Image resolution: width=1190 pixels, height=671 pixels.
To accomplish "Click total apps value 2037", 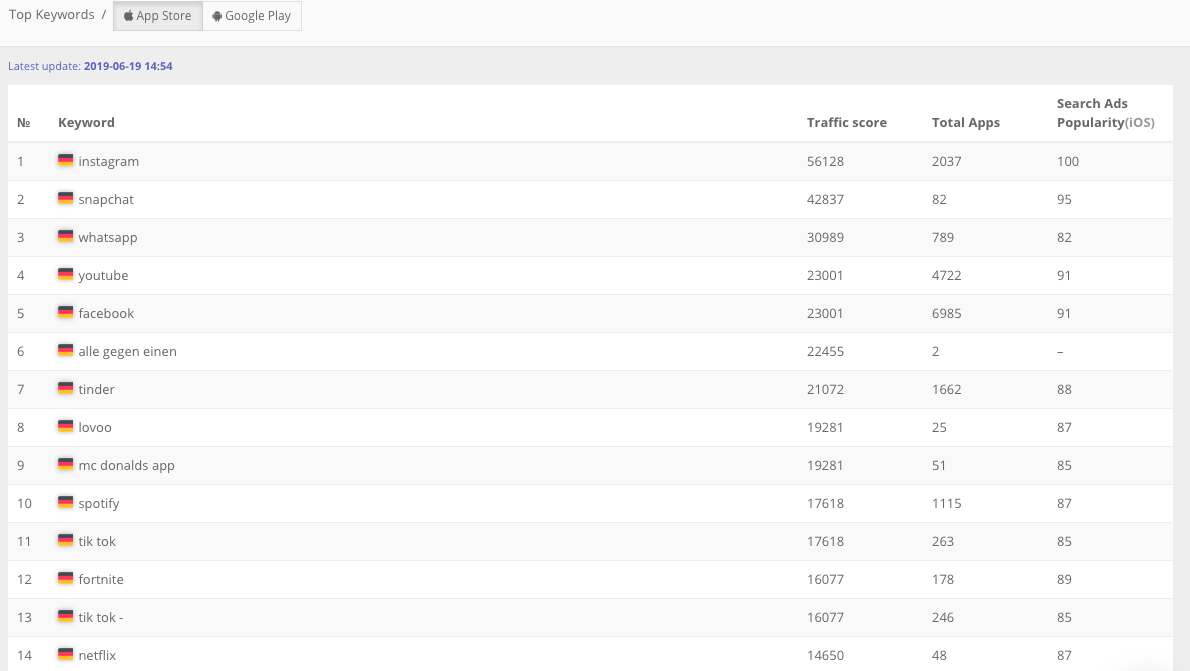I will pyautogui.click(x=946, y=162).
